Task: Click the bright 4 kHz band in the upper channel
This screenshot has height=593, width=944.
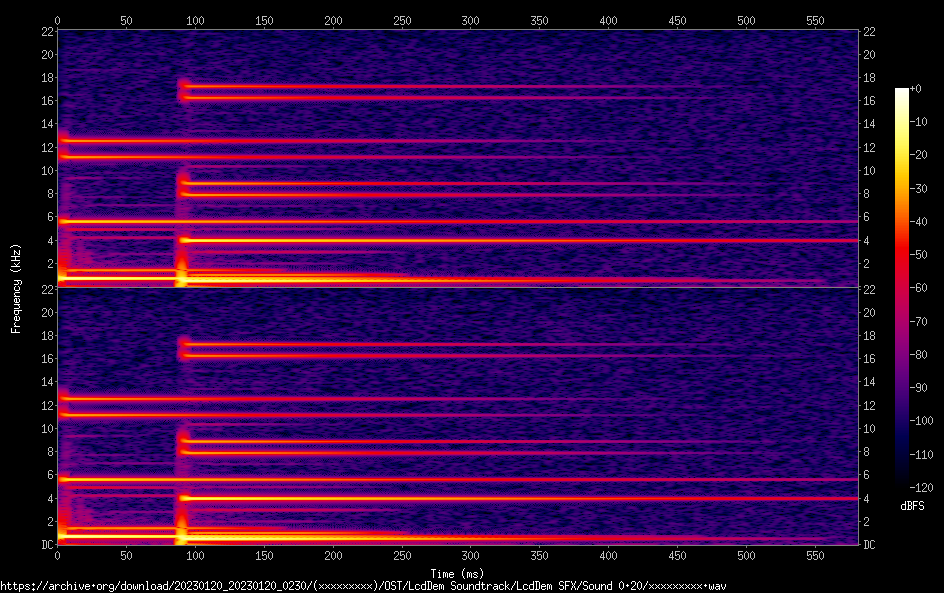Action: pyautogui.click(x=500, y=240)
